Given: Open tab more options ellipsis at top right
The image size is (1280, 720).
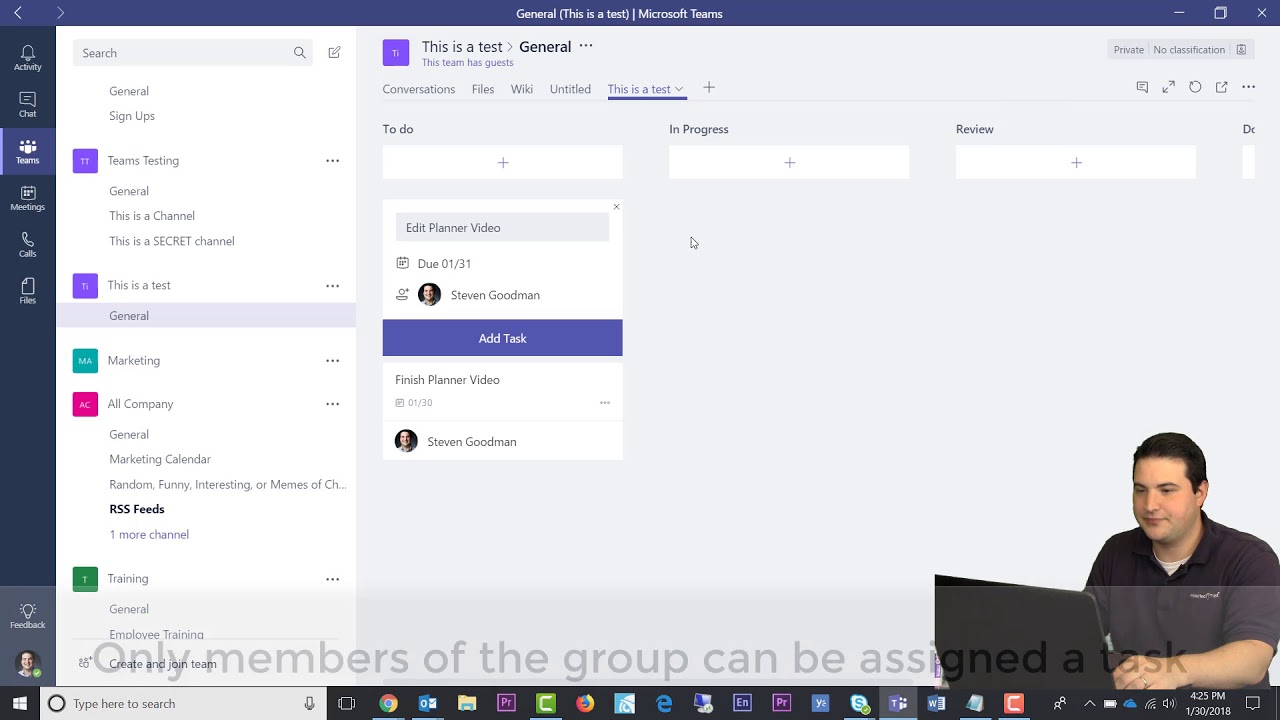Looking at the screenshot, I should tap(1249, 88).
